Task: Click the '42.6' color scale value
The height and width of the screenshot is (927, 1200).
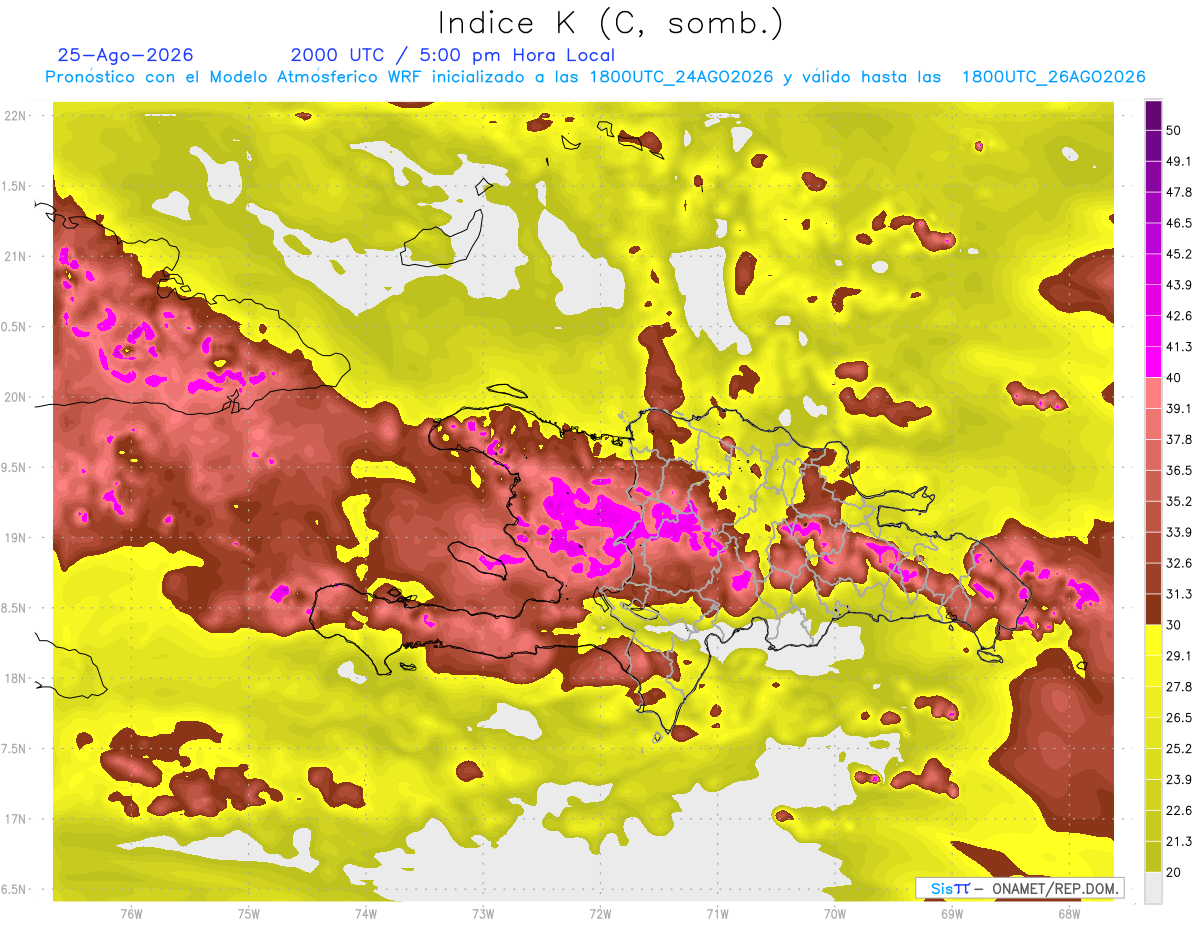Action: click(x=1179, y=316)
